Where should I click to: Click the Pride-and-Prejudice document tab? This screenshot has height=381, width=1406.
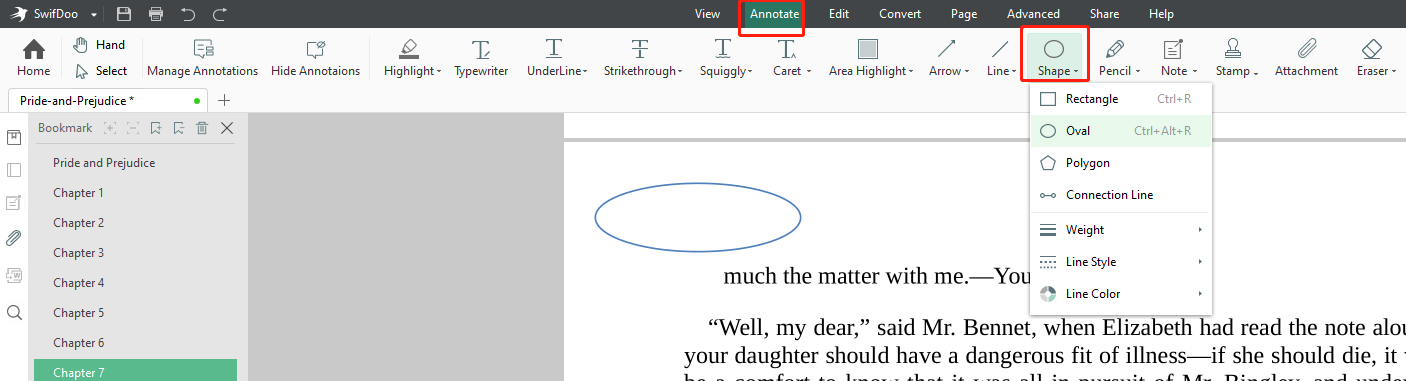107,100
